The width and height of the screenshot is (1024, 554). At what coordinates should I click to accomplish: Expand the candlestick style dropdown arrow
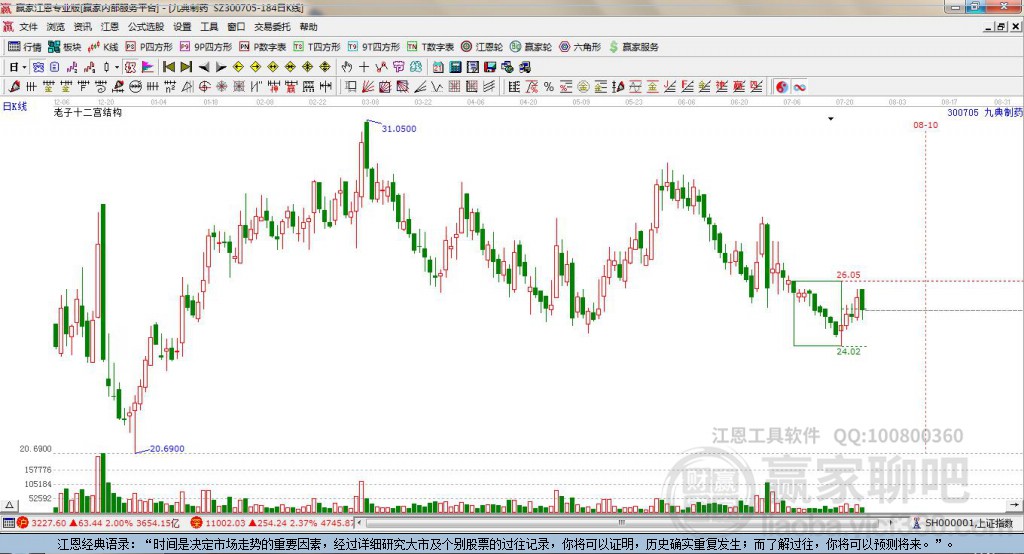pos(117,67)
